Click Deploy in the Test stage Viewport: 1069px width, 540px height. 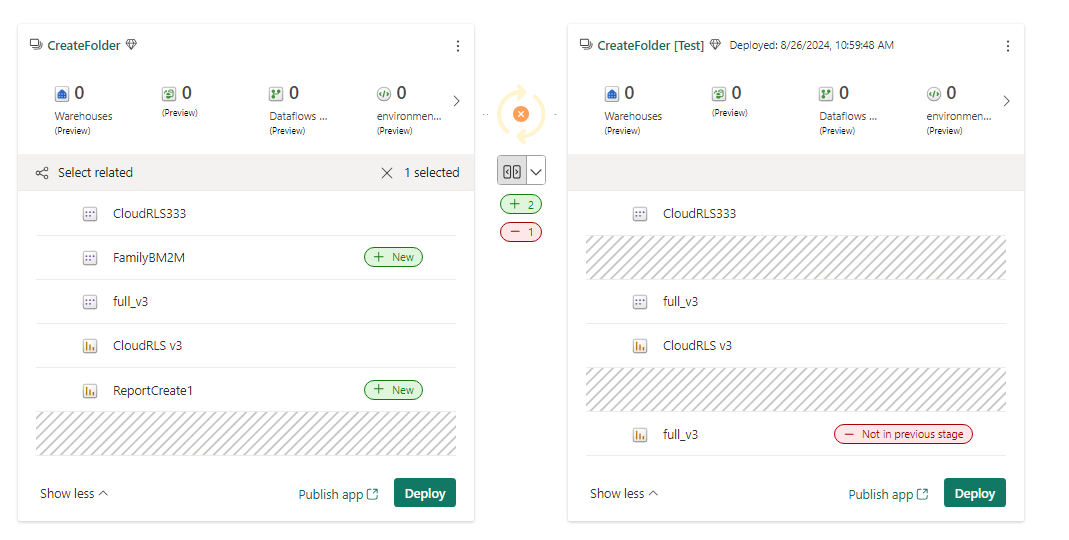[x=974, y=493]
